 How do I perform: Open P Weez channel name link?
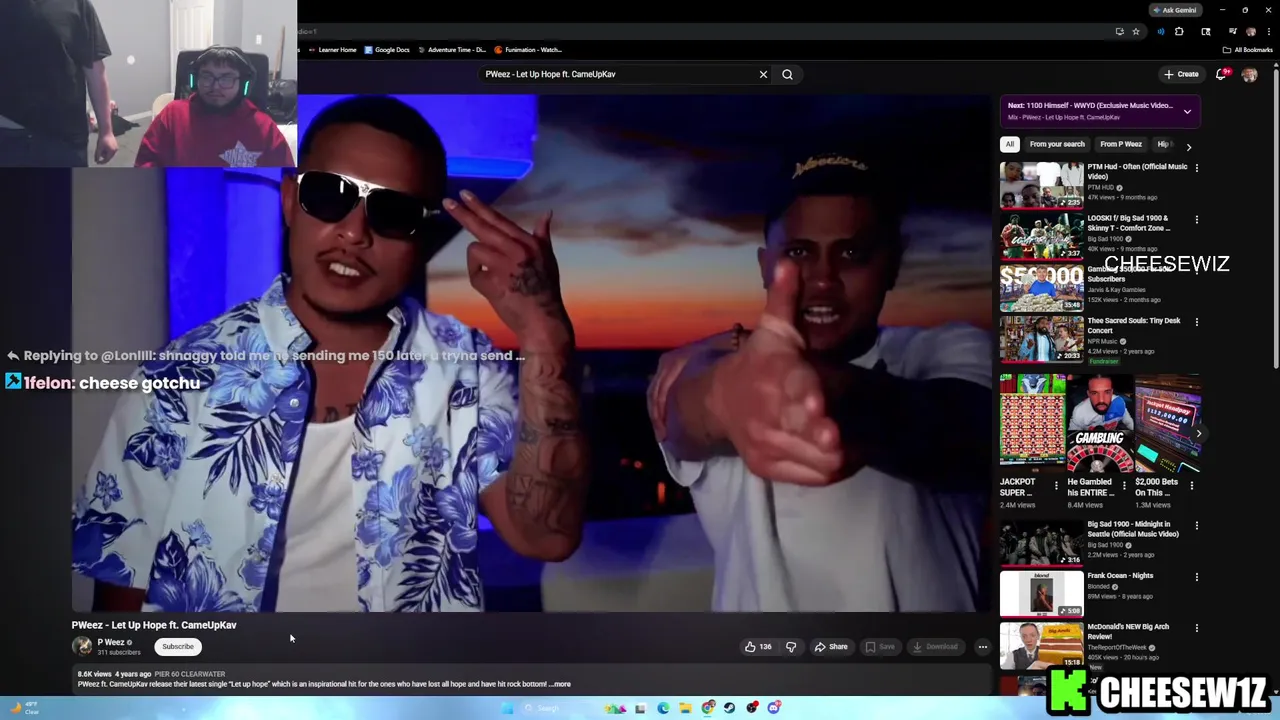coord(111,643)
